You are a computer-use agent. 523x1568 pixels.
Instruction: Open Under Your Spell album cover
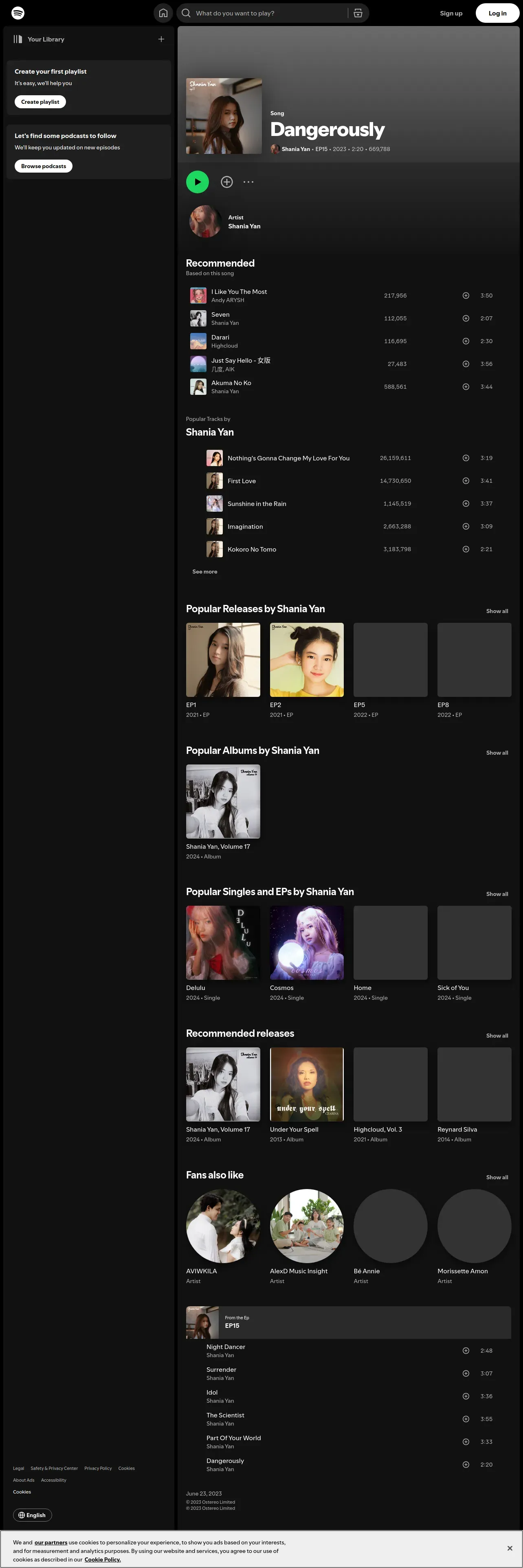coord(307,1084)
